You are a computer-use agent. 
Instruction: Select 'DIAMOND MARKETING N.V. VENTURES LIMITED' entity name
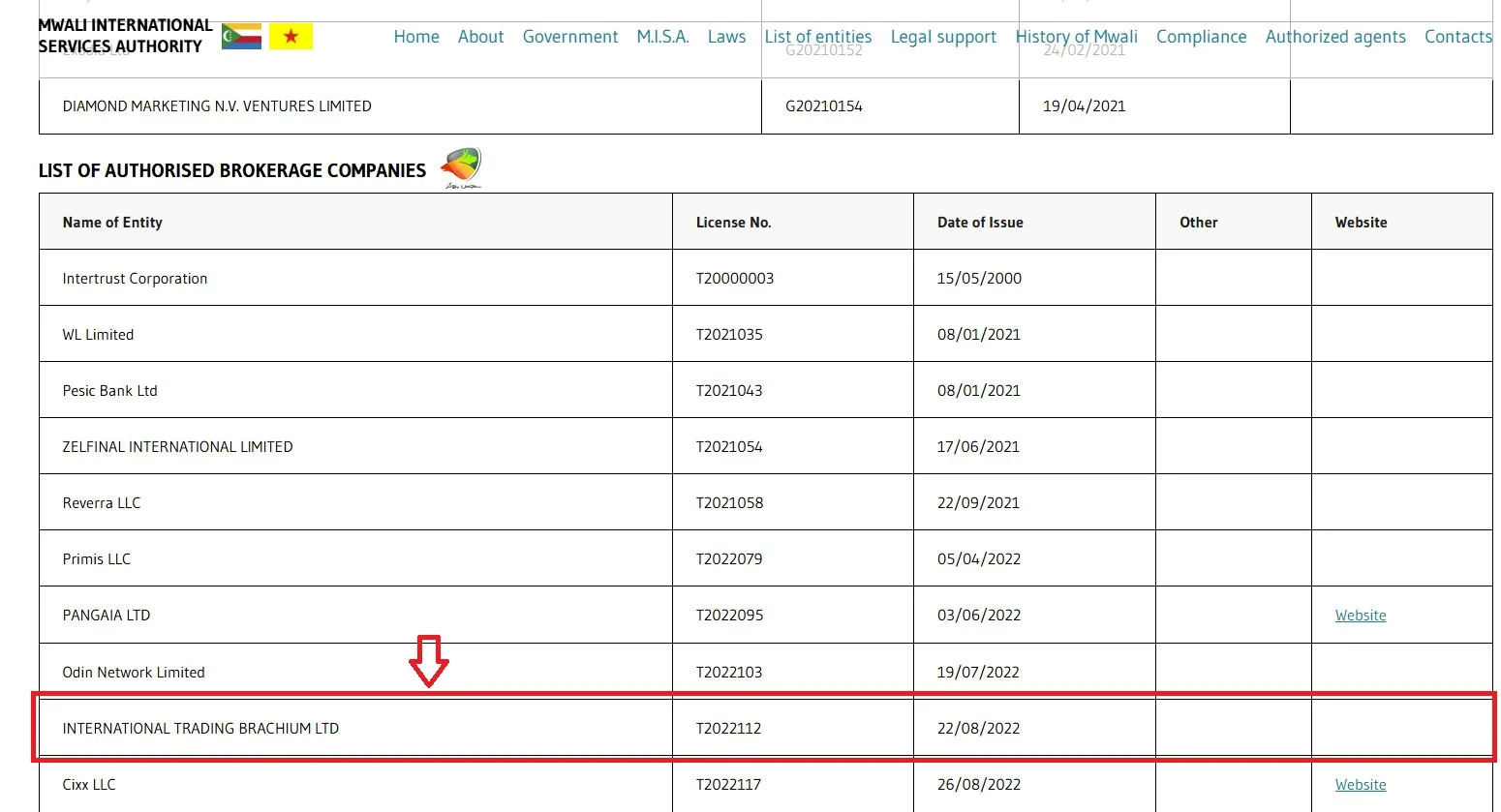tap(217, 106)
